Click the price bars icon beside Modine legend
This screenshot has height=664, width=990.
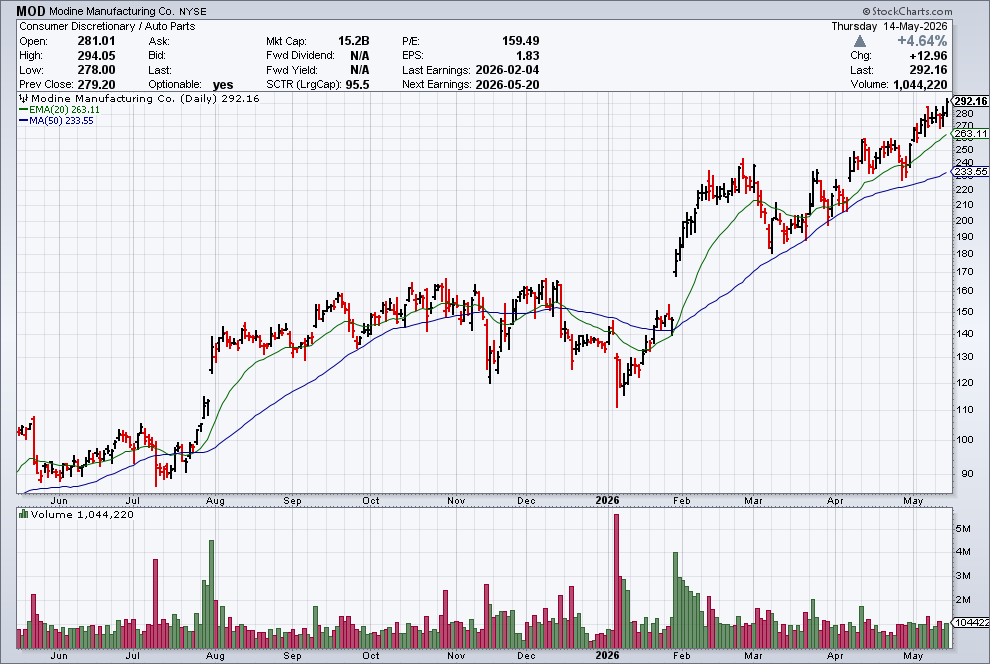(x=23, y=98)
